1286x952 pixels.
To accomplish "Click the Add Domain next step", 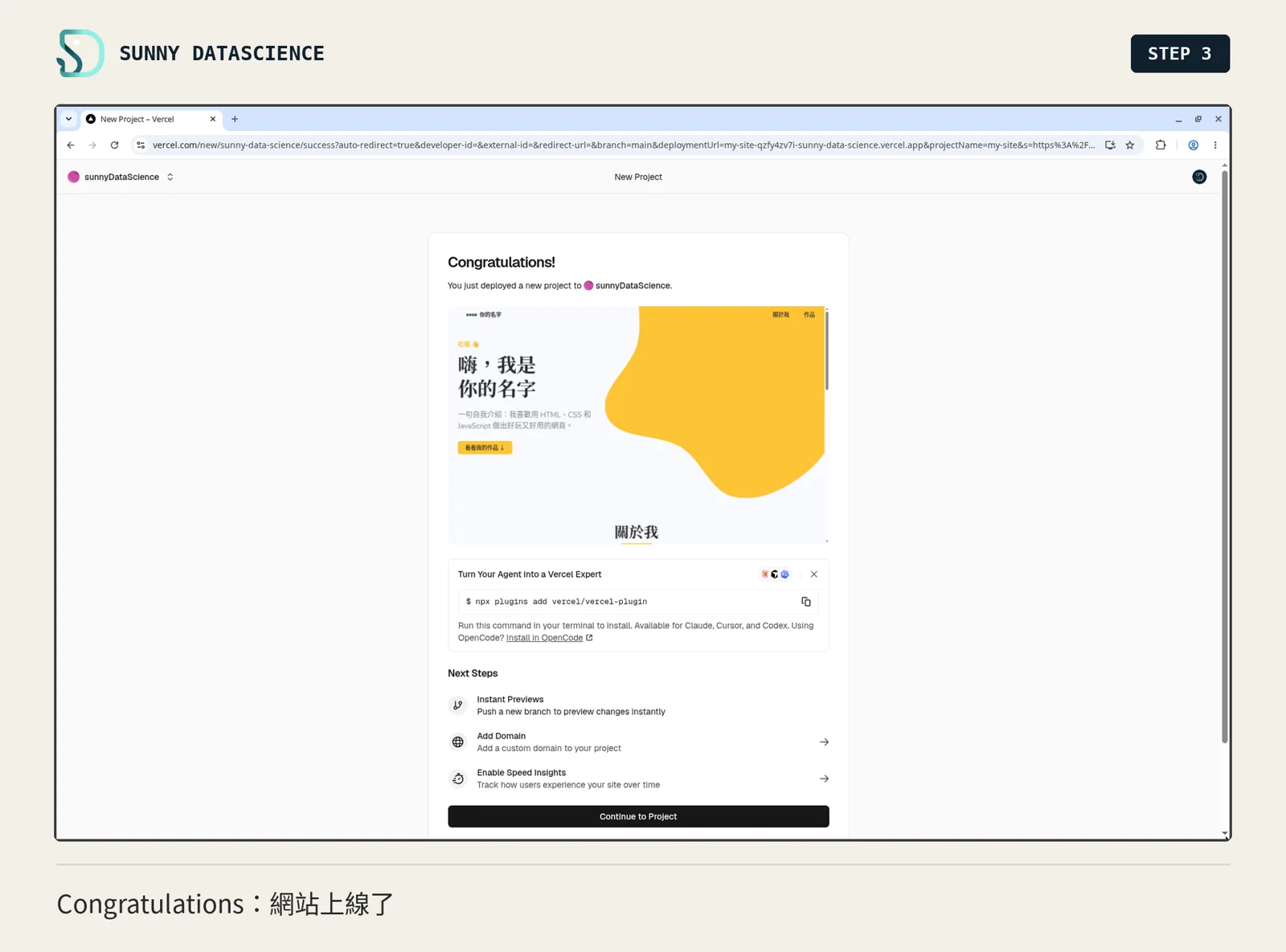I will pos(638,742).
